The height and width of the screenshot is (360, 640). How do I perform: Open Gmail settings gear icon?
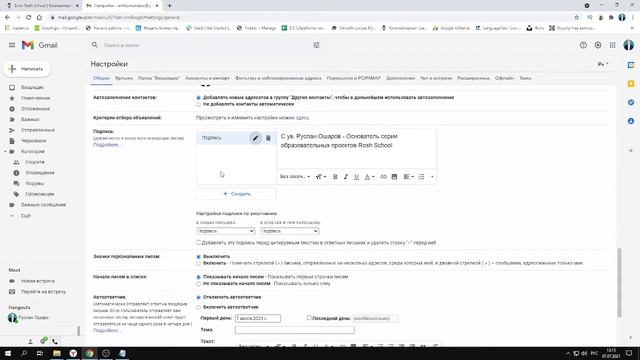(598, 45)
